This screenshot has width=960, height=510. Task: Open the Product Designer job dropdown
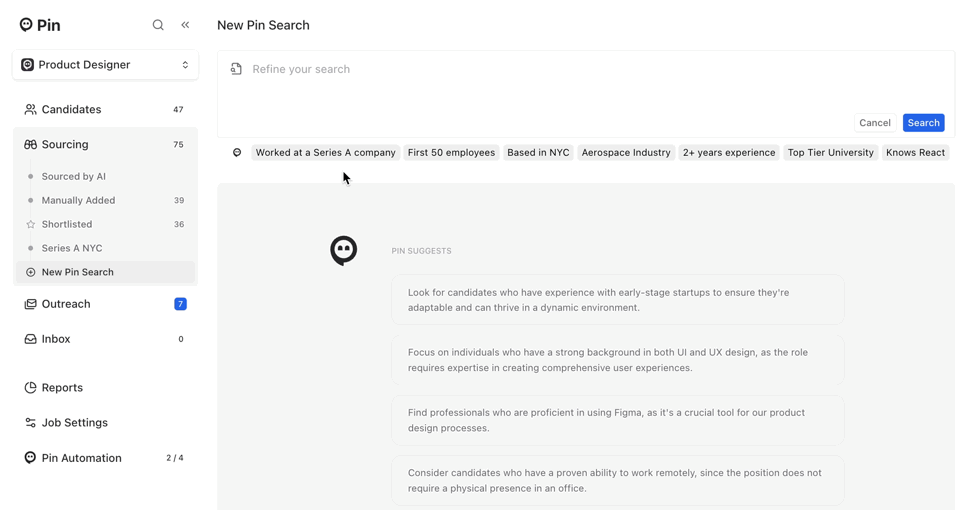(105, 65)
